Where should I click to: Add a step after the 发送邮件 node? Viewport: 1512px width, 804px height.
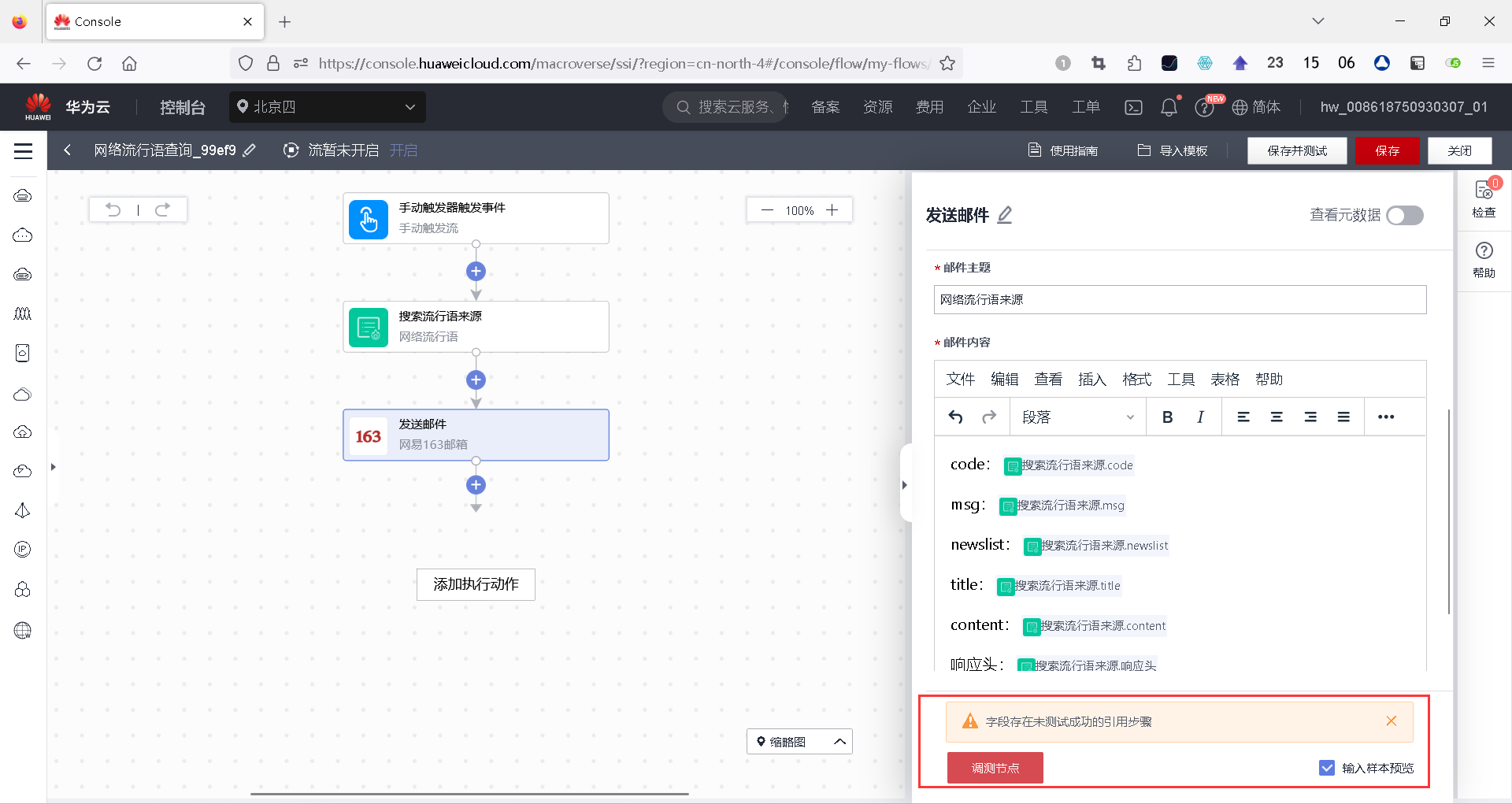476,484
